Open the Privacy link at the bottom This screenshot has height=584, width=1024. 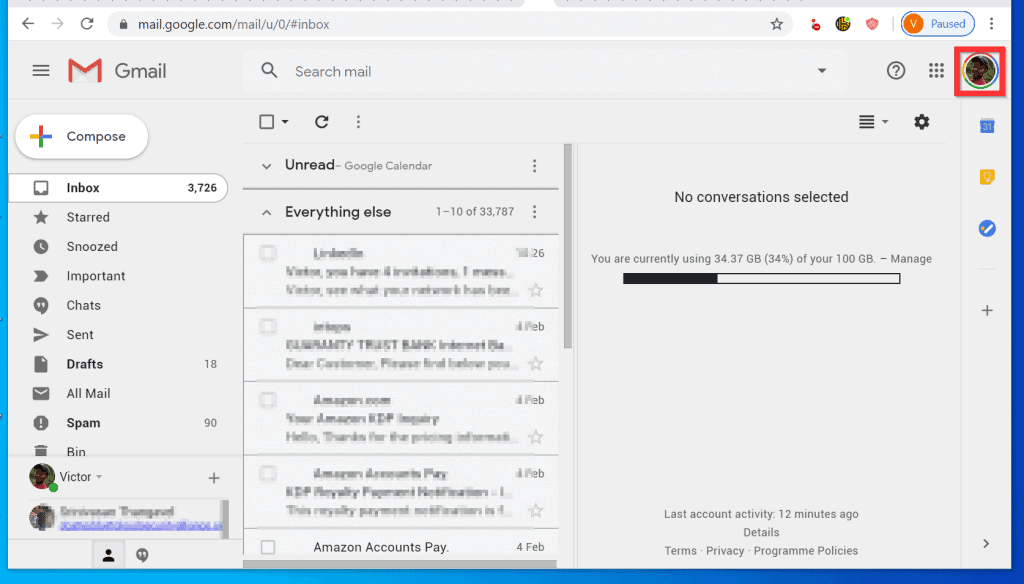tap(724, 550)
